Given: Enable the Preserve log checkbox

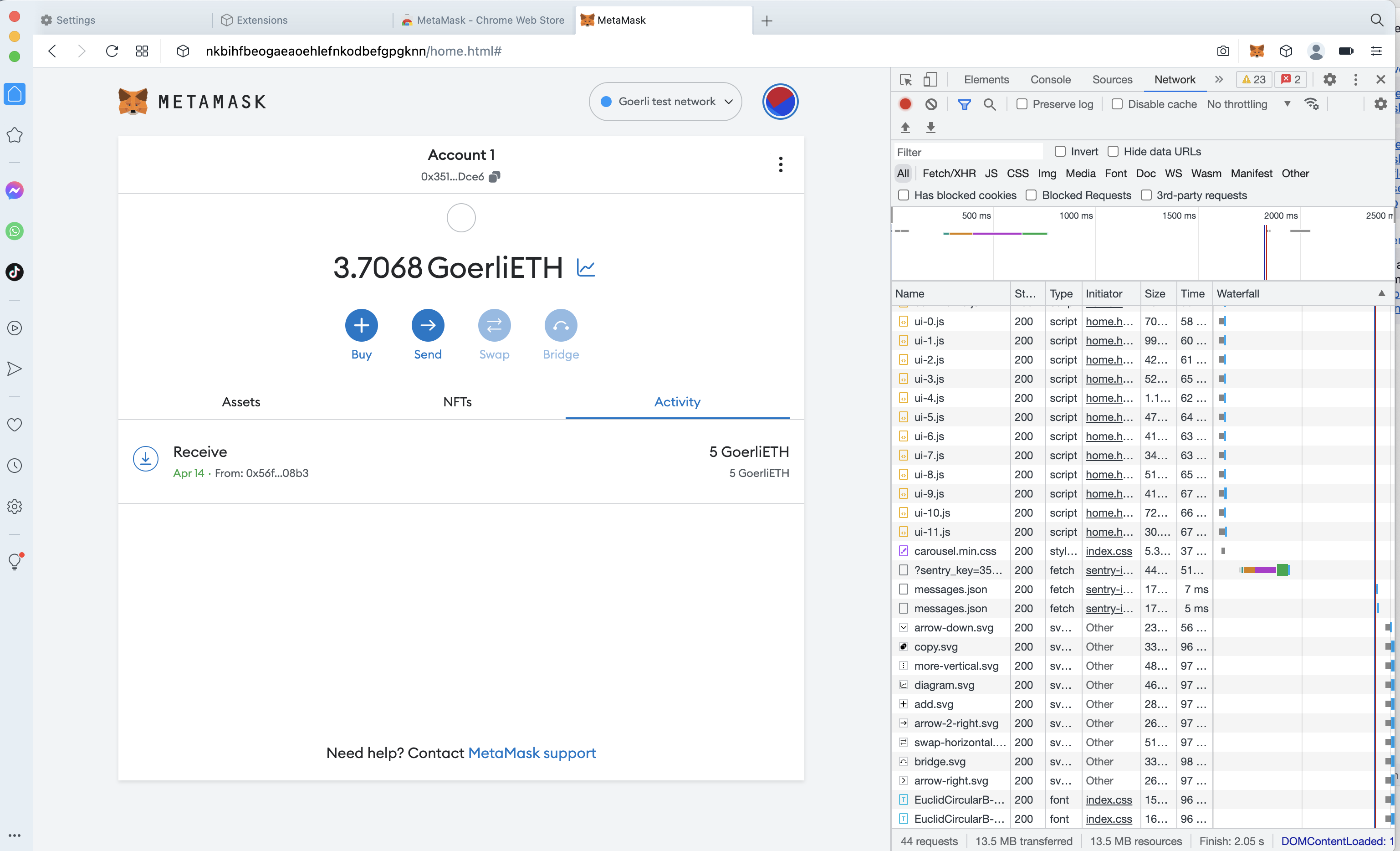Looking at the screenshot, I should pyautogui.click(x=1022, y=104).
